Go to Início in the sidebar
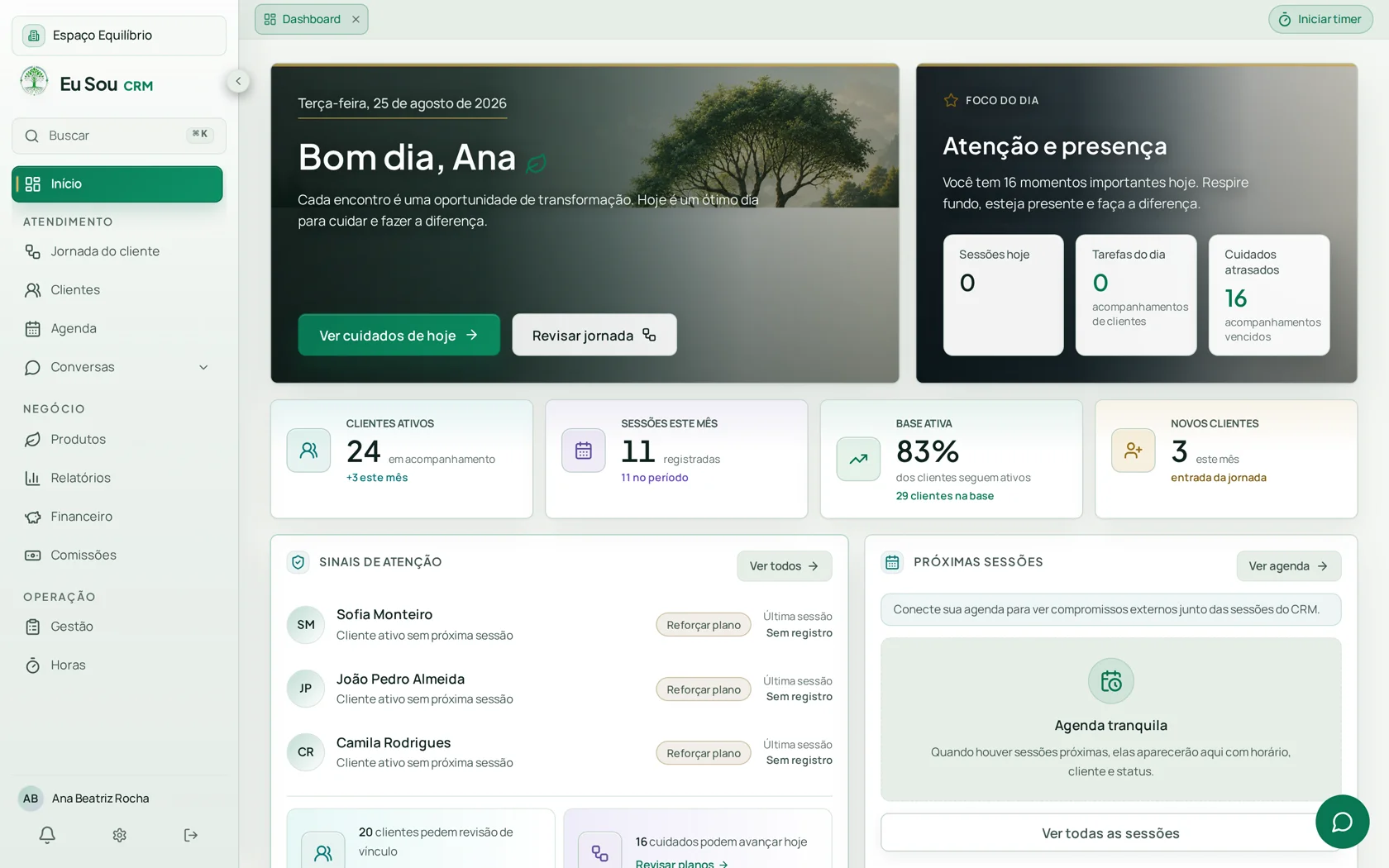 [117, 184]
